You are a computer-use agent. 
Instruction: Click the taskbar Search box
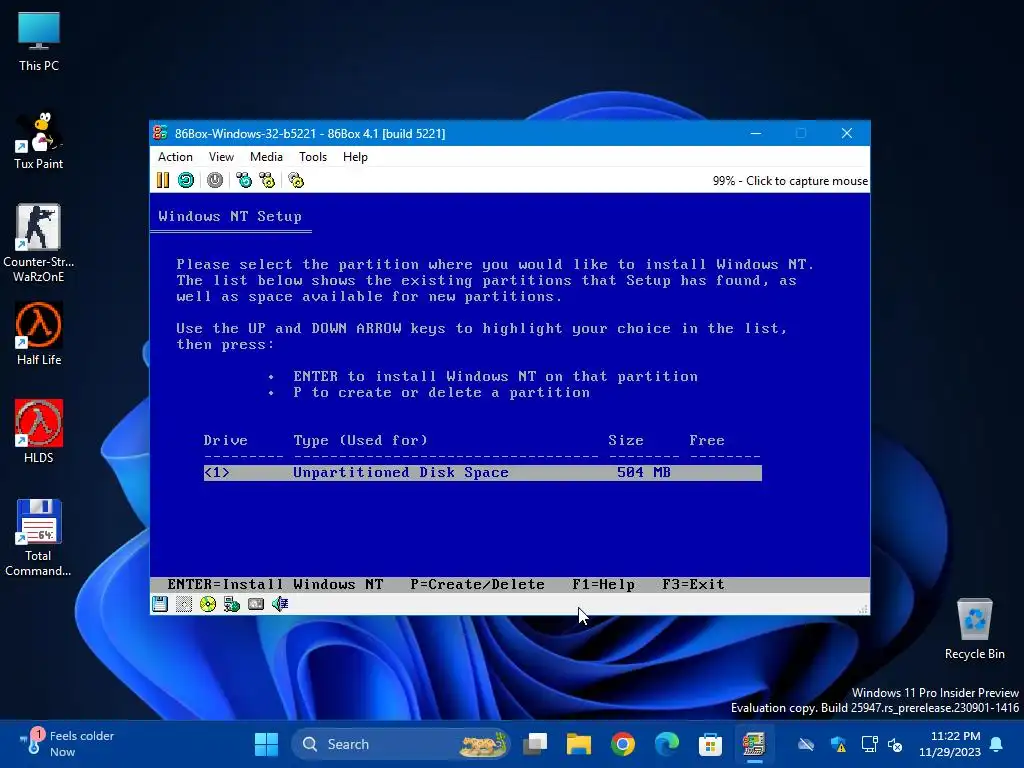point(400,744)
